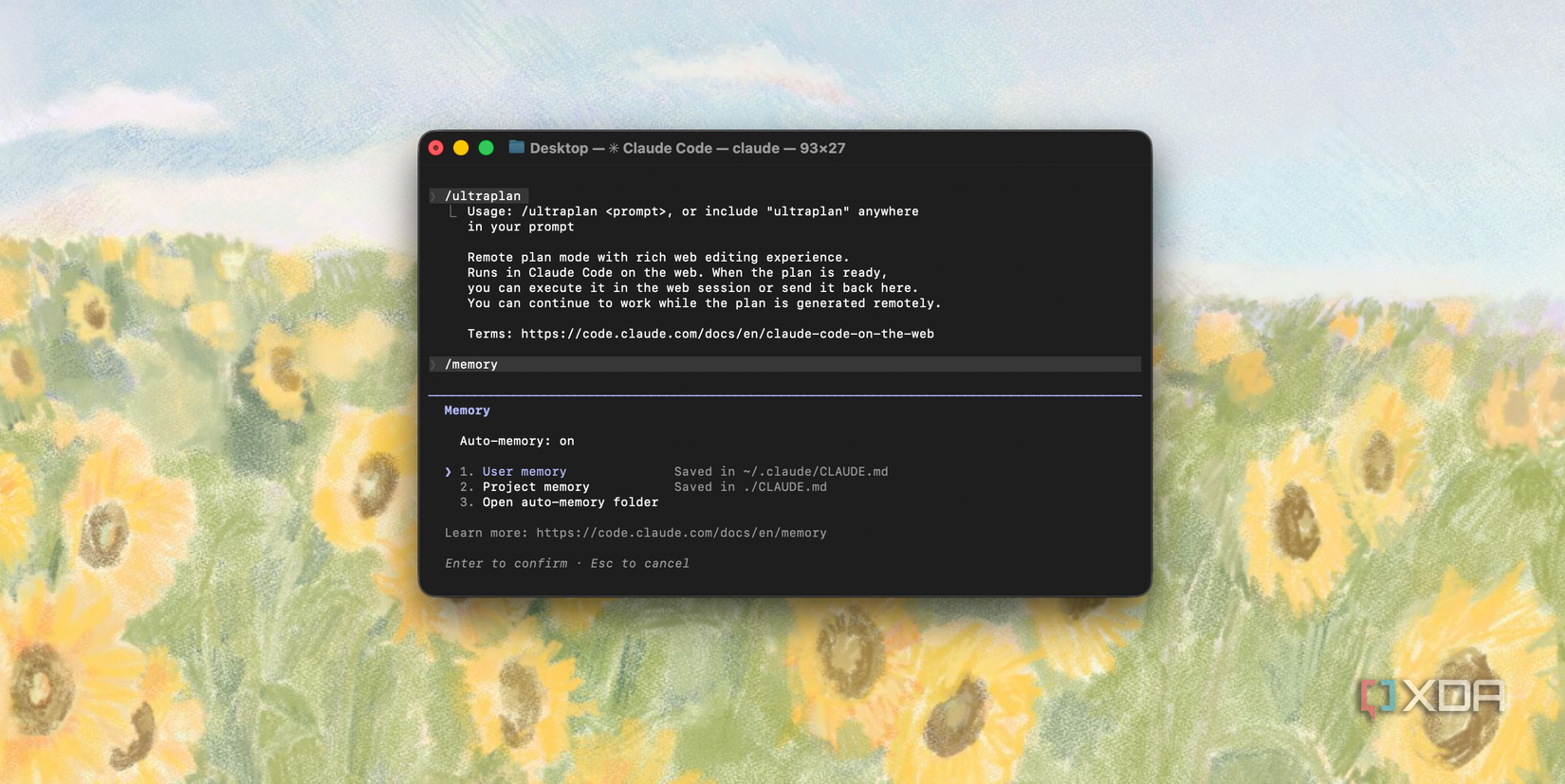Click the green maximize window button

[486, 148]
